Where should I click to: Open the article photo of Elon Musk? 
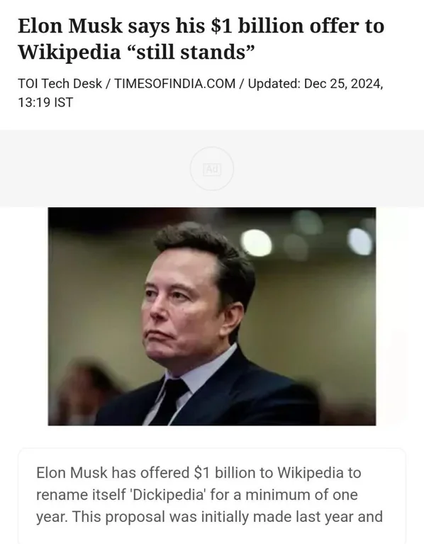coord(212,316)
